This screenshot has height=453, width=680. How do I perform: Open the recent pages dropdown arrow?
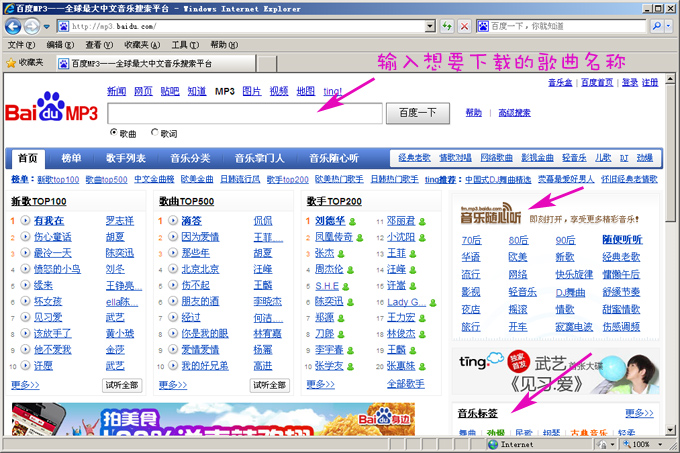pyautogui.click(x=46, y=27)
